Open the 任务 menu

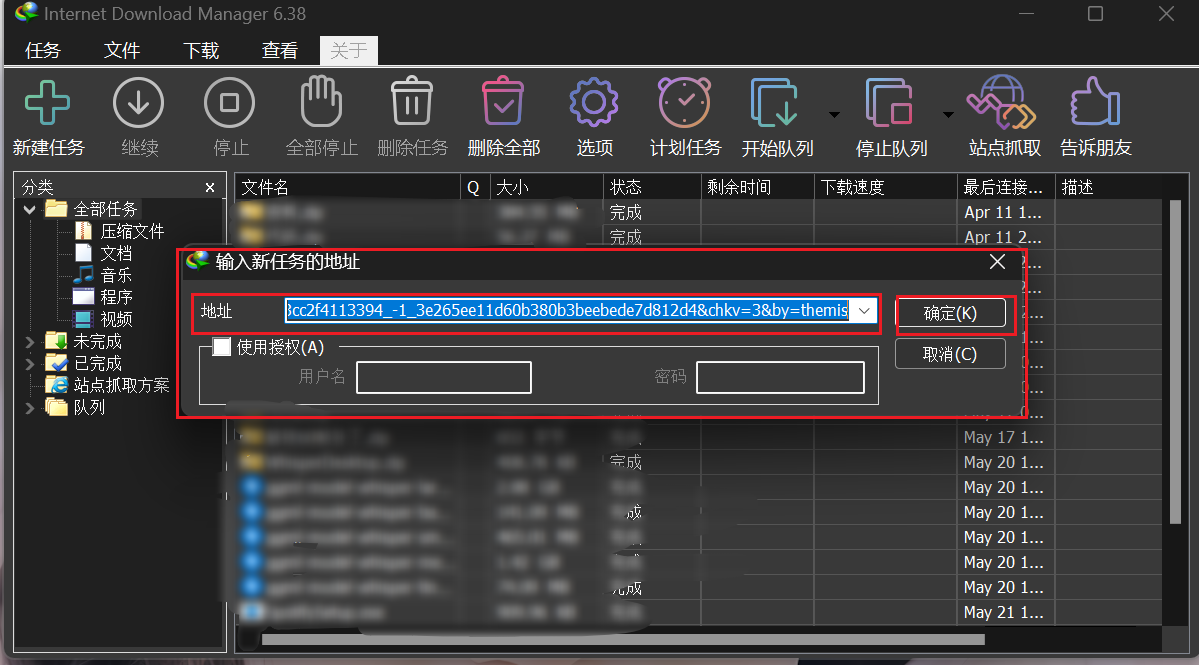click(x=43, y=50)
